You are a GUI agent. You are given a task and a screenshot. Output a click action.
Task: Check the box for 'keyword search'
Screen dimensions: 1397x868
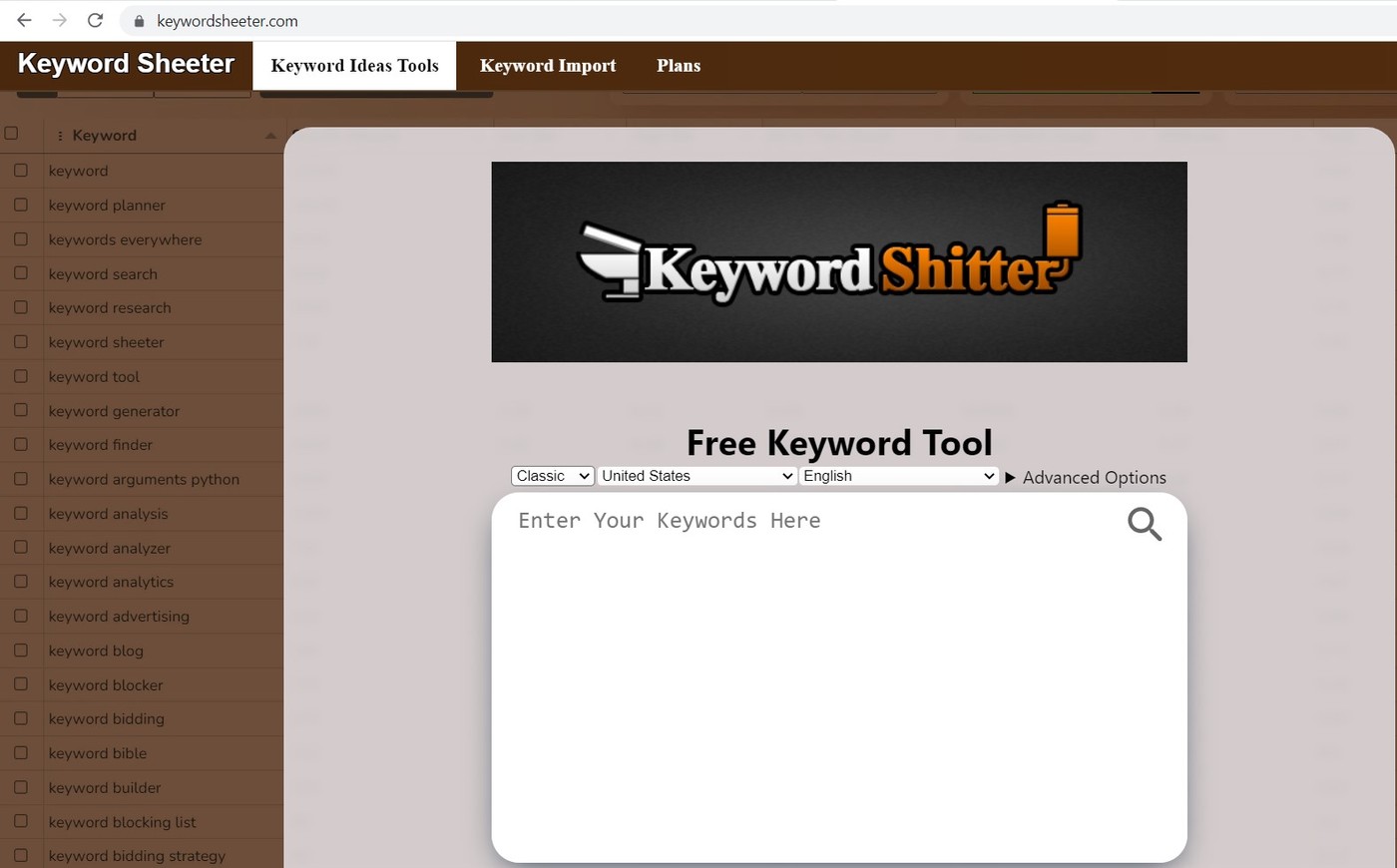click(x=21, y=273)
